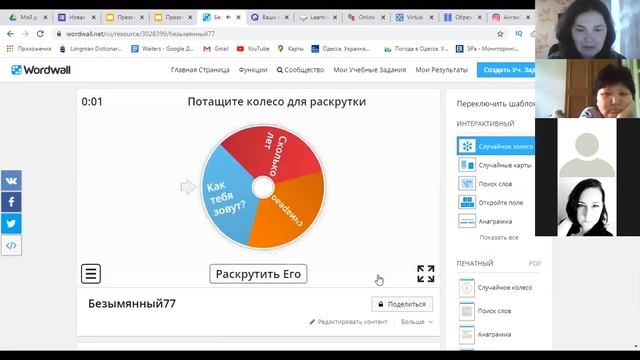Open Мои Результаты menu item
This screenshot has width=640, height=360.
pos(441,70)
